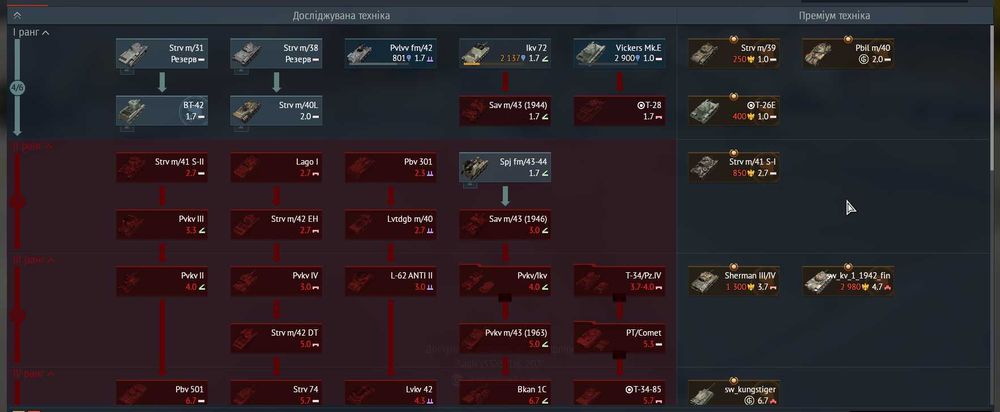Screen dimensions: 1000x412
Task: Select the Ikv 72 vehicle card
Action: 505,54
